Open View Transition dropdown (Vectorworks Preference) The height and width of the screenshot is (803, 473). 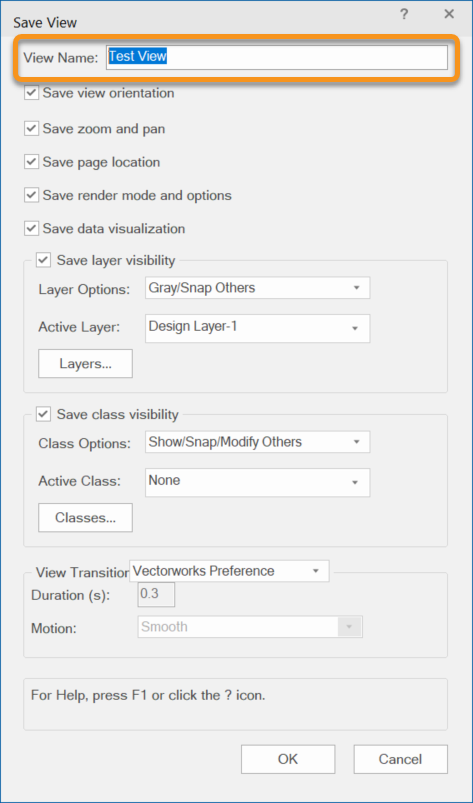229,571
